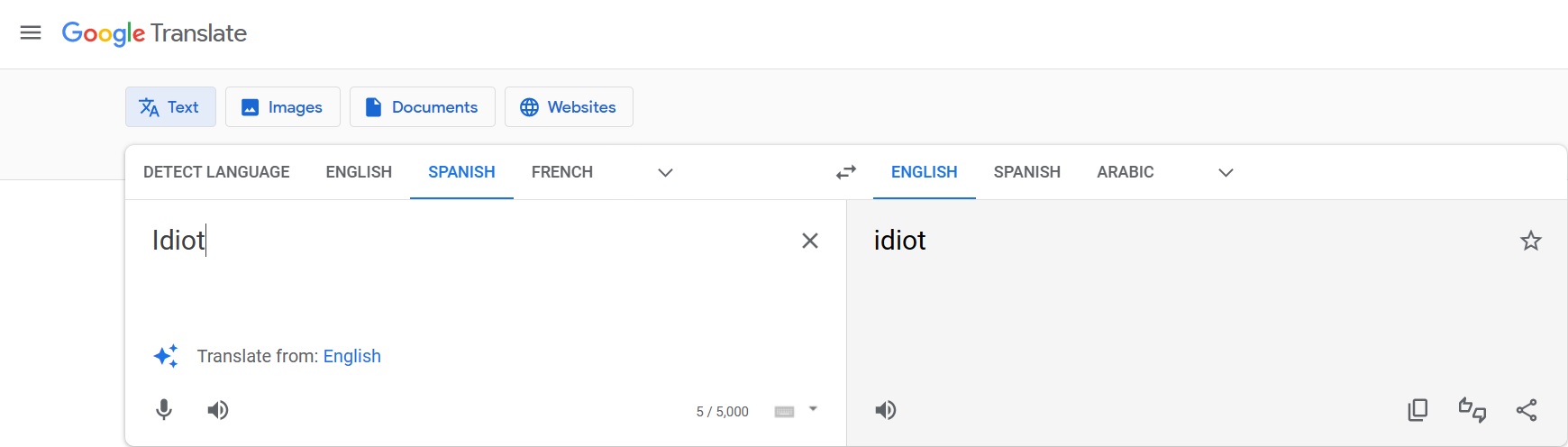Listen to translated text audio
1568x447 pixels.
(x=886, y=410)
